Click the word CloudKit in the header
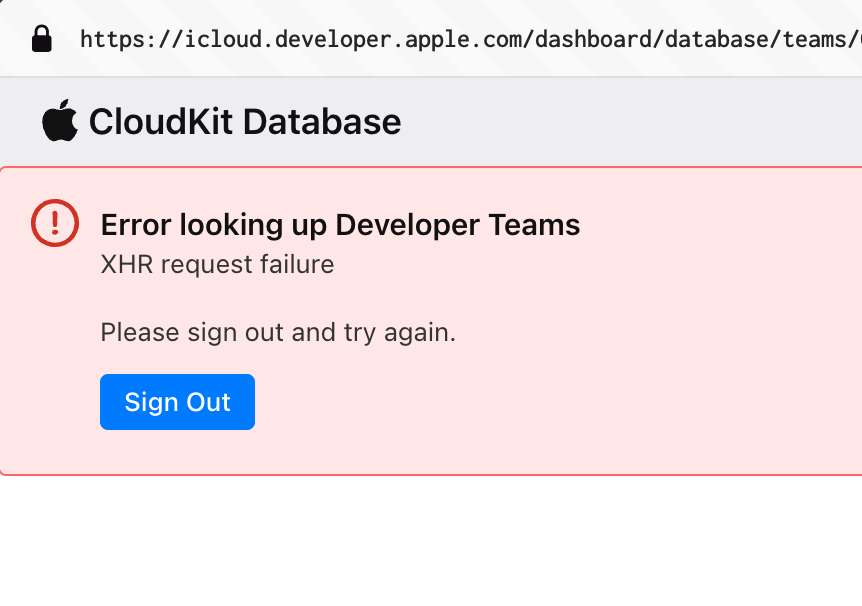The width and height of the screenshot is (862, 606). coord(161,122)
